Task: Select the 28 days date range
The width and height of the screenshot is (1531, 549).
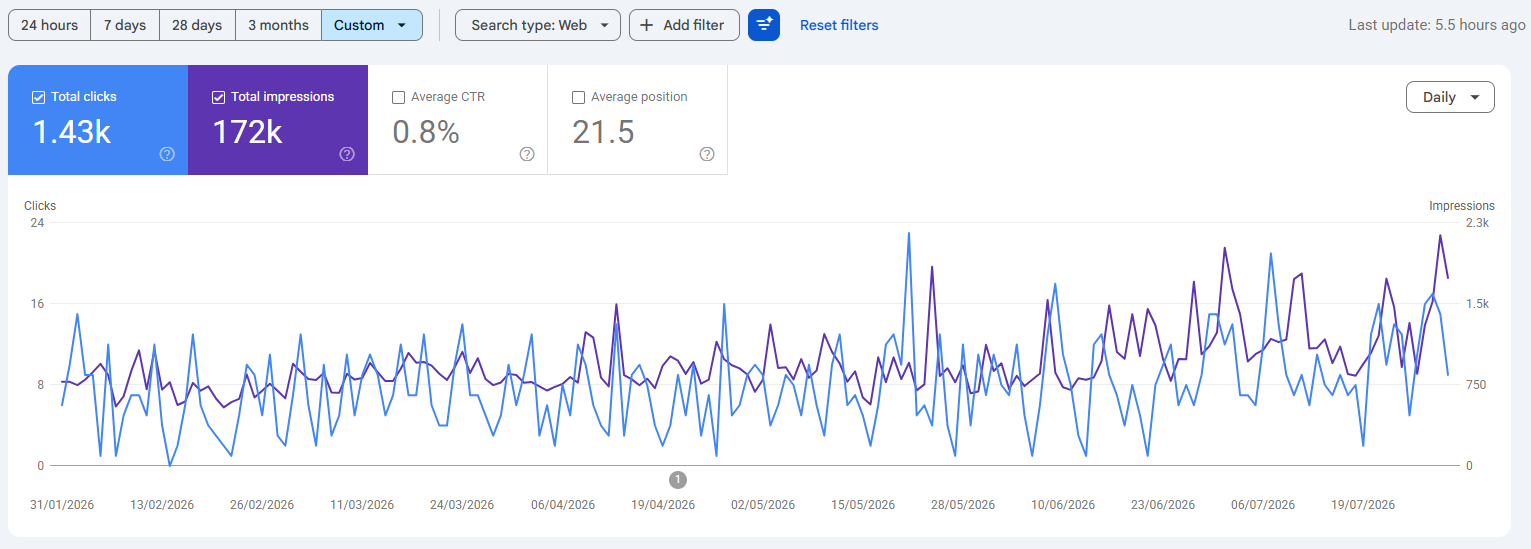Action: [197, 25]
